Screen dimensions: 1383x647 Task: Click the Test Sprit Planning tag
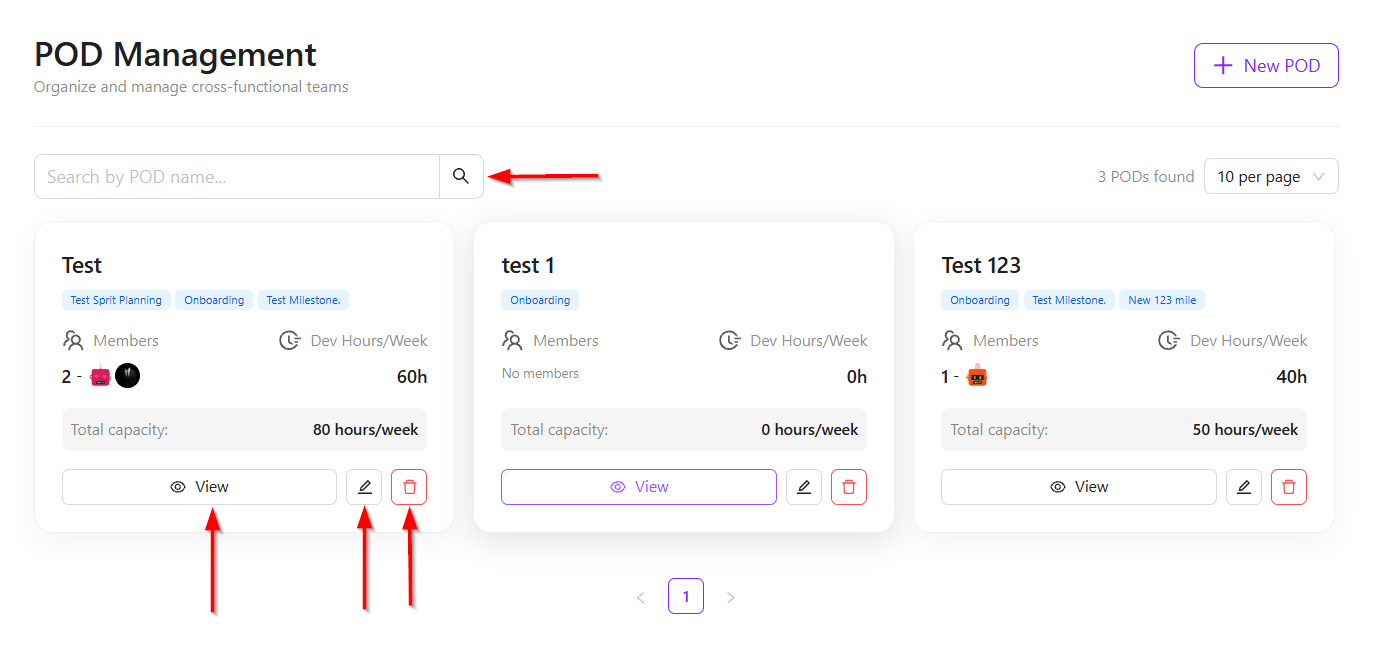116,300
